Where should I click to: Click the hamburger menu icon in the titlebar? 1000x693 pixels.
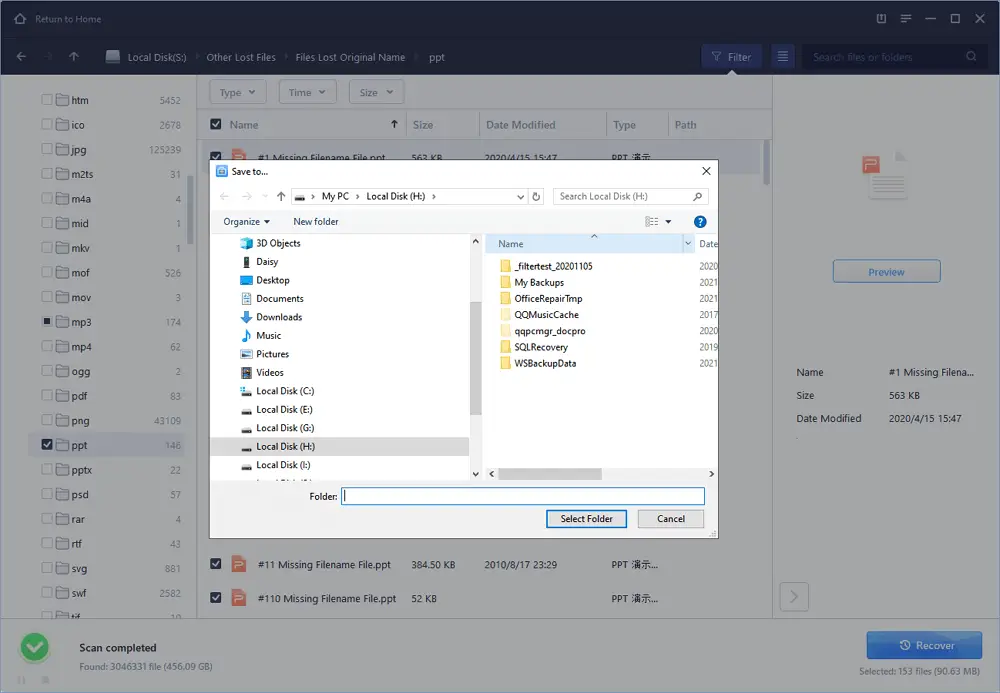pos(907,18)
